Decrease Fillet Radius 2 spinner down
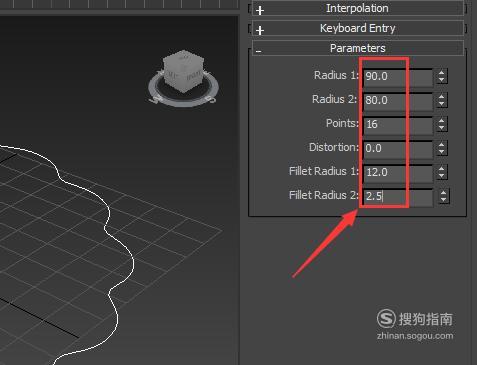 pos(443,200)
